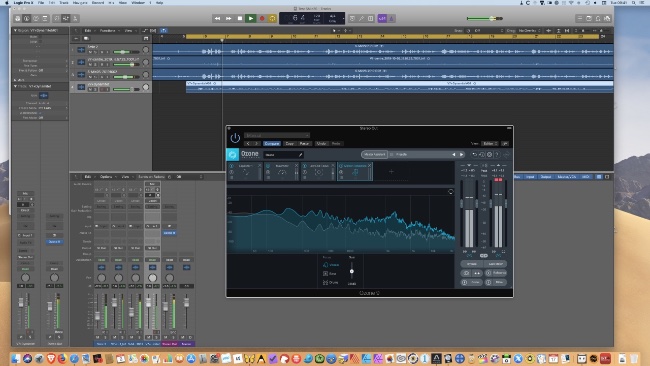The width and height of the screenshot is (650, 366).
Task: Open the Smart Controls icon
Action: click(57, 18)
